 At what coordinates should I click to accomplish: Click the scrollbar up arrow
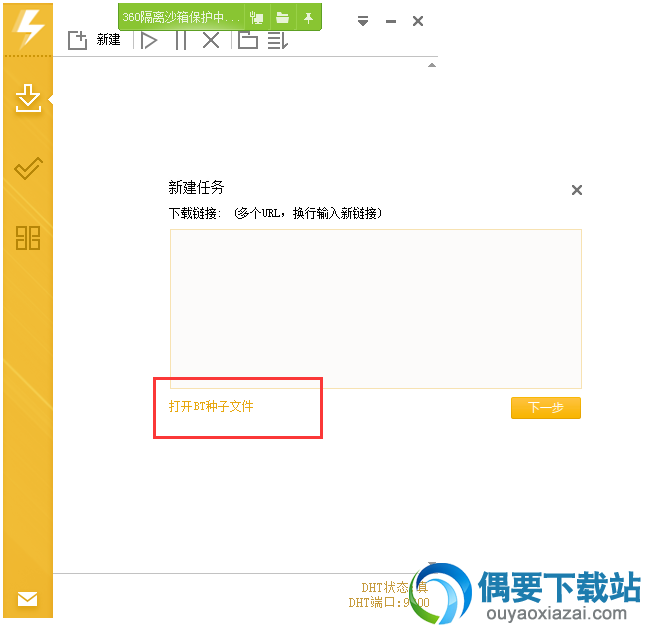[x=432, y=65]
